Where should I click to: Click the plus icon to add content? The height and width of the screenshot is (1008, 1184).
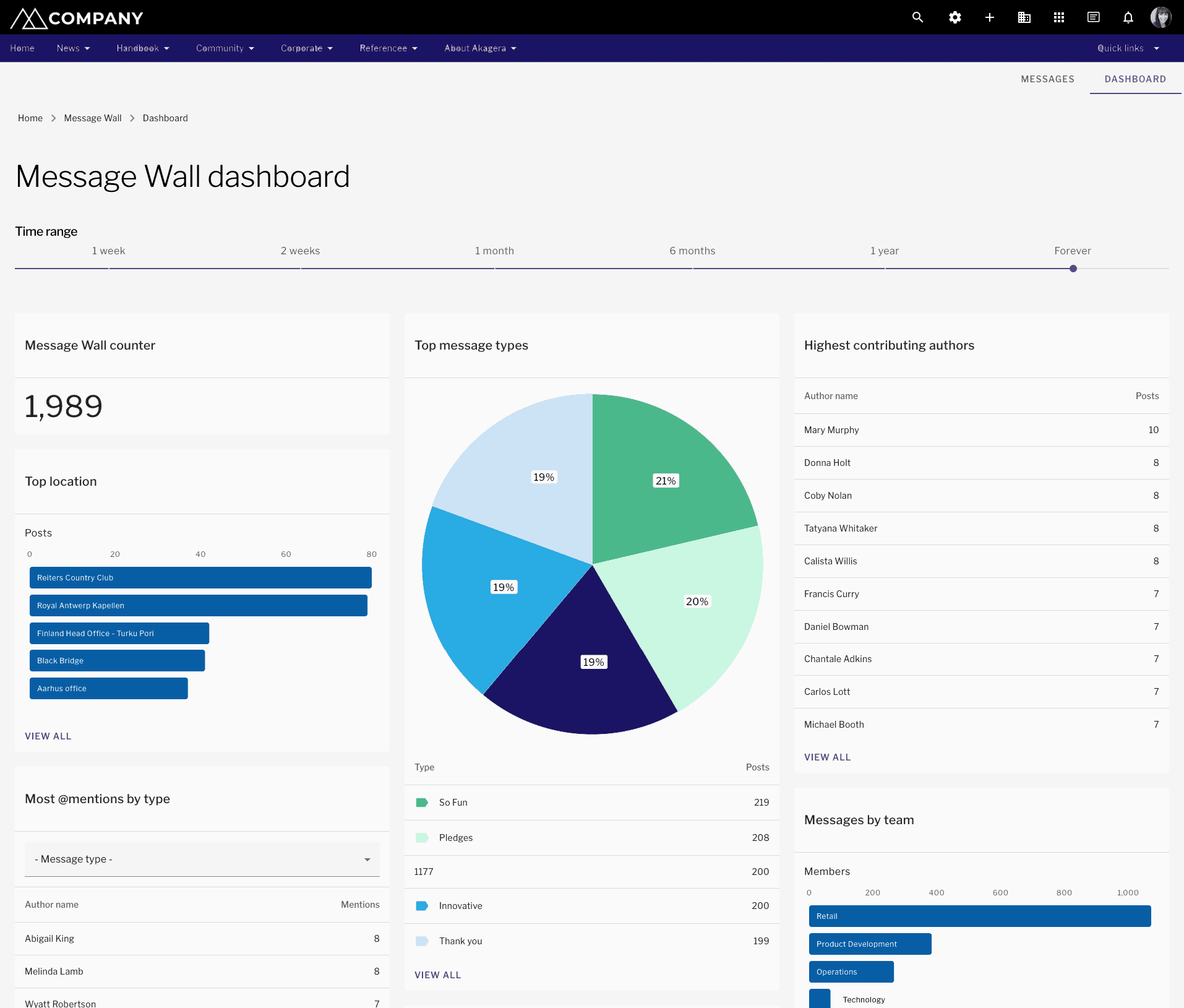pyautogui.click(x=989, y=17)
